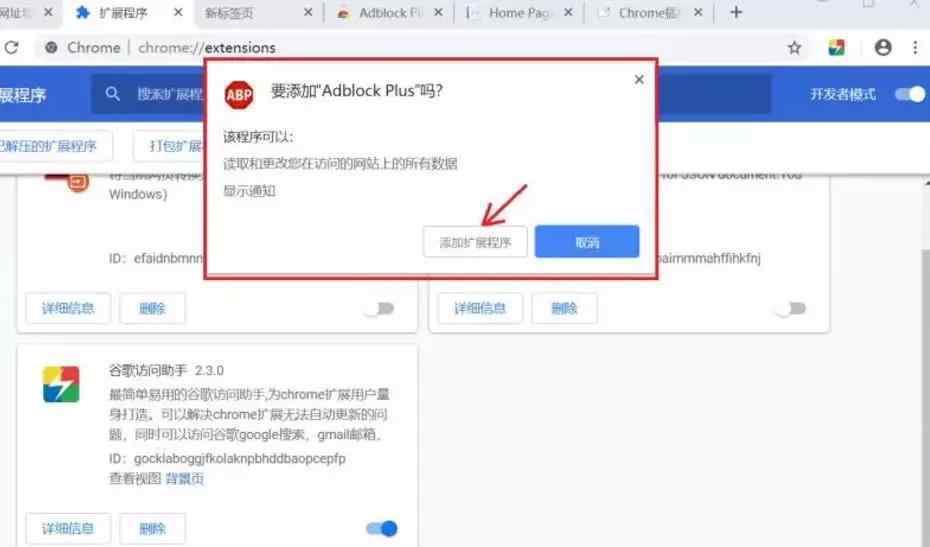930x547 pixels.
Task: Click 添加扩展程序 button to add extension
Action: pyautogui.click(x=475, y=242)
